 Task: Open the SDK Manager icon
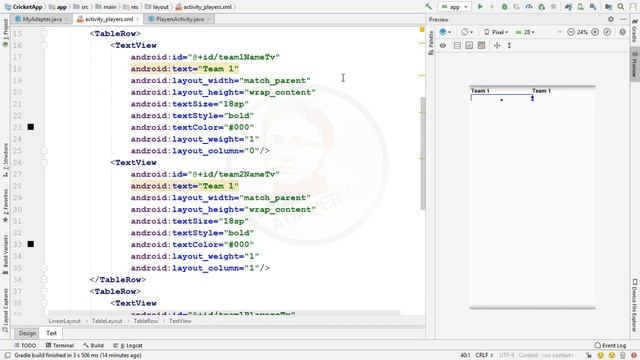coord(593,7)
